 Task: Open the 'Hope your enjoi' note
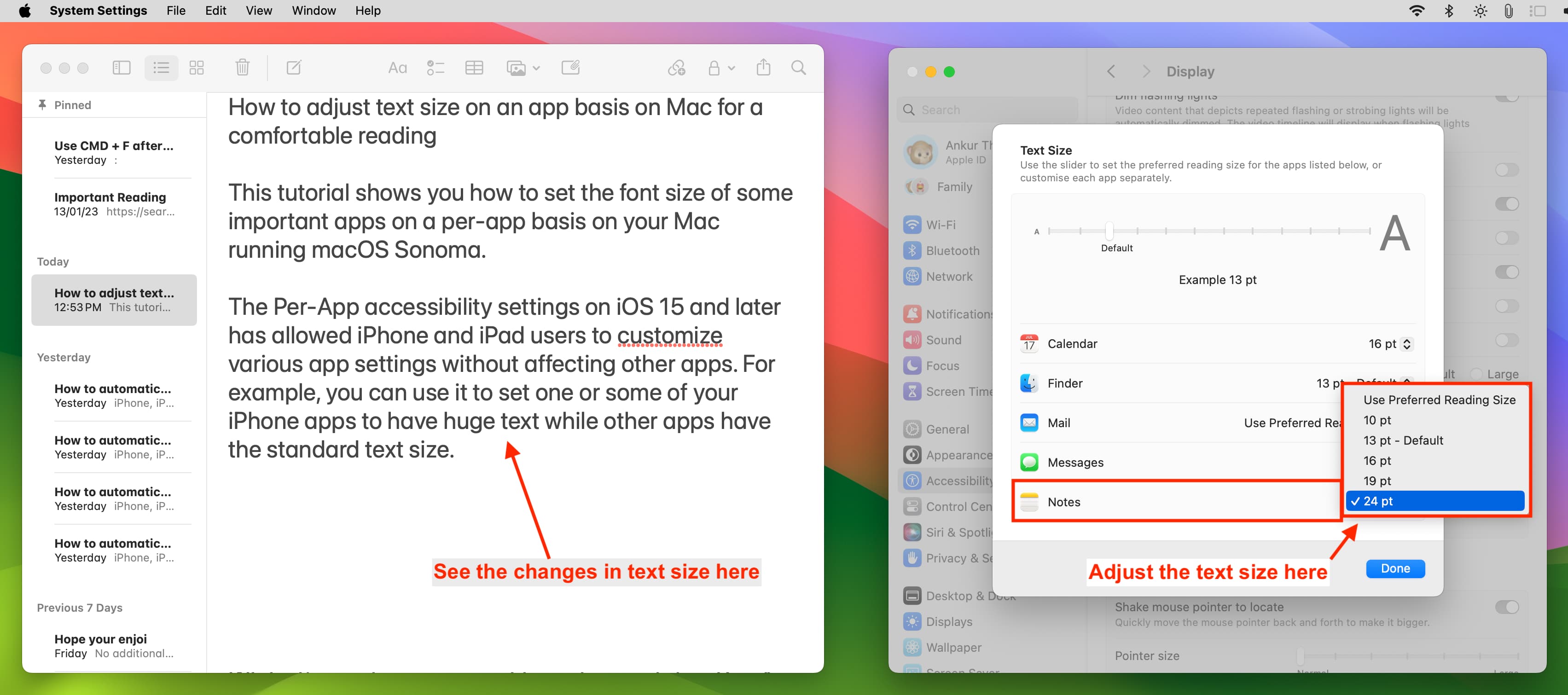click(114, 646)
